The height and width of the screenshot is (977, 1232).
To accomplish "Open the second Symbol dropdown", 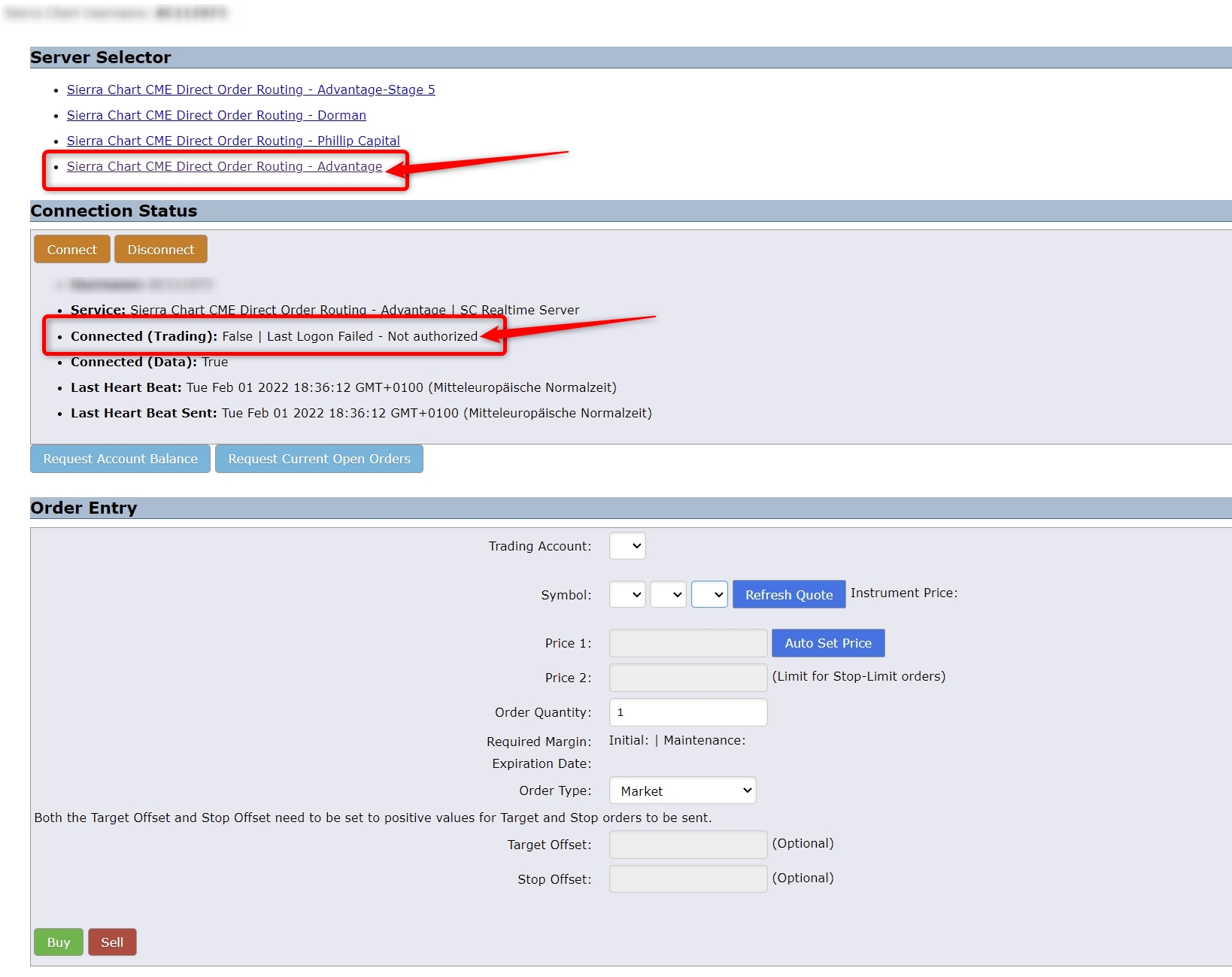I will (668, 594).
